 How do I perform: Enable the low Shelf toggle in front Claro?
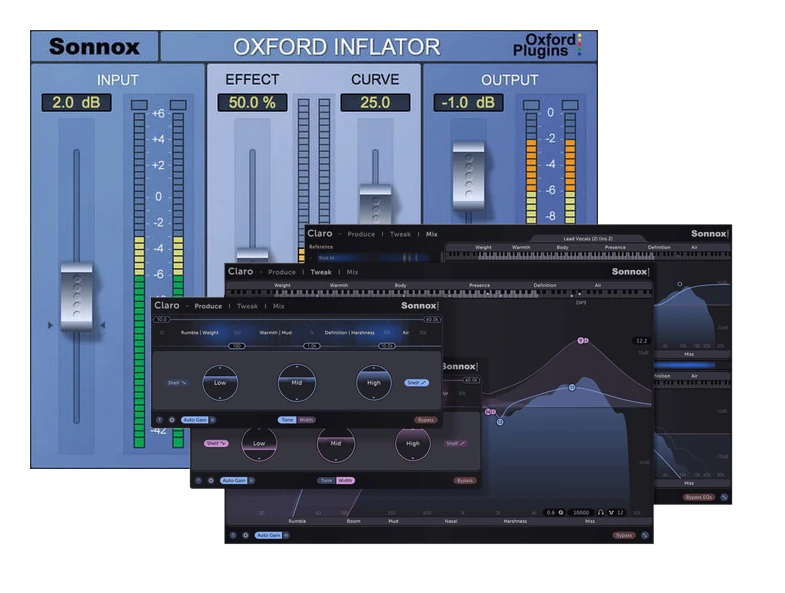(x=177, y=383)
